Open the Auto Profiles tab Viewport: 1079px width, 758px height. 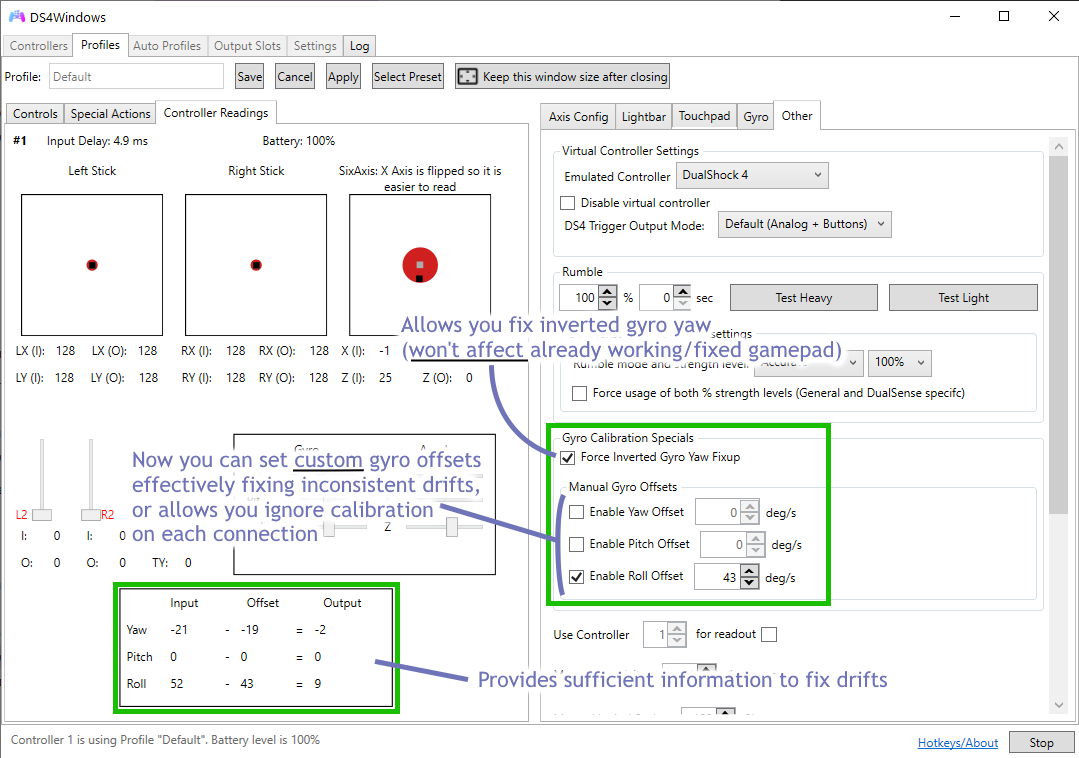tap(167, 45)
